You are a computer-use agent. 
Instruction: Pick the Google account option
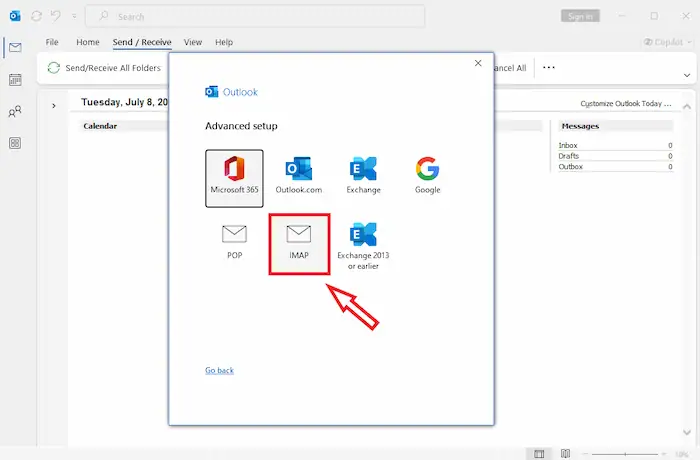click(427, 177)
